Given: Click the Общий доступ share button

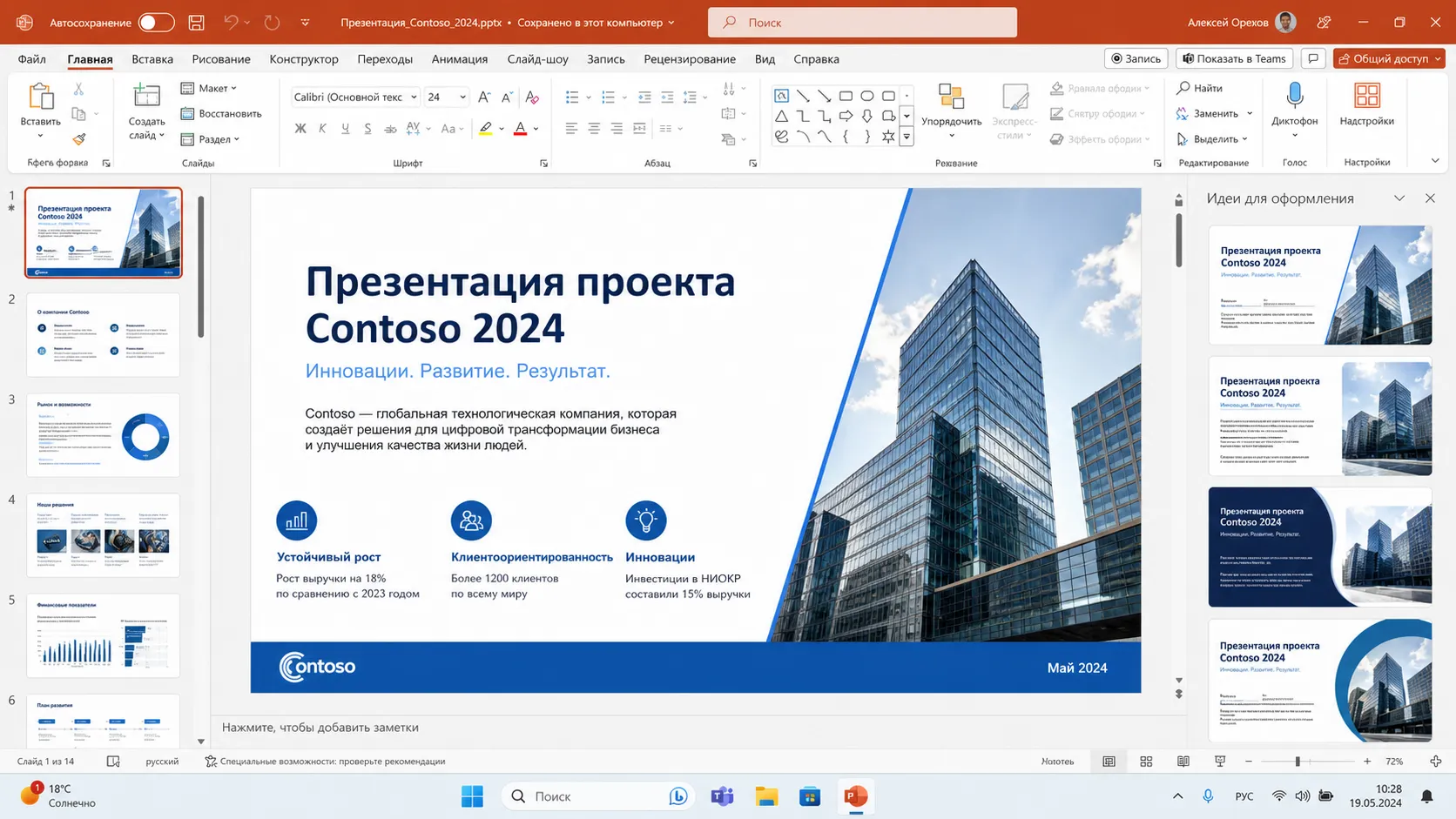Looking at the screenshot, I should [x=1389, y=58].
